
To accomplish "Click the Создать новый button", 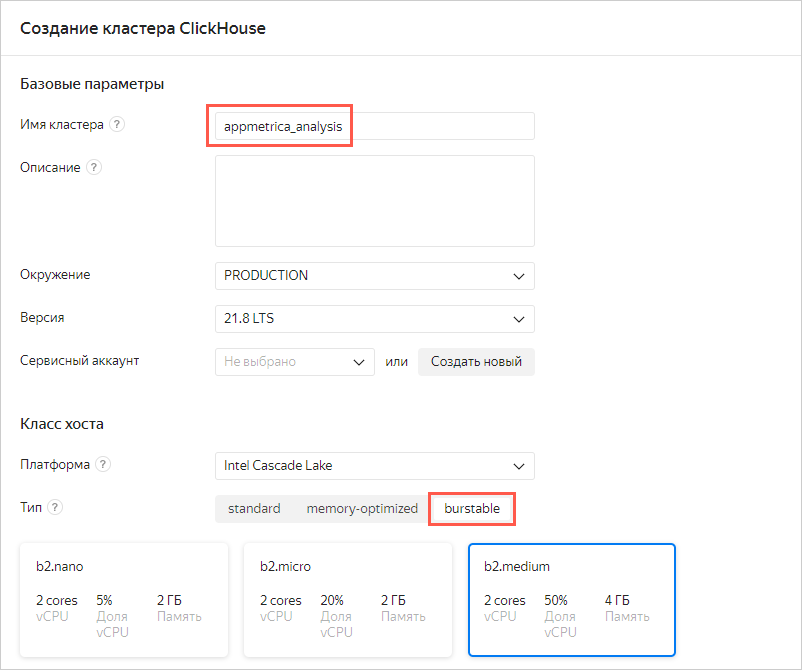I will 476,362.
